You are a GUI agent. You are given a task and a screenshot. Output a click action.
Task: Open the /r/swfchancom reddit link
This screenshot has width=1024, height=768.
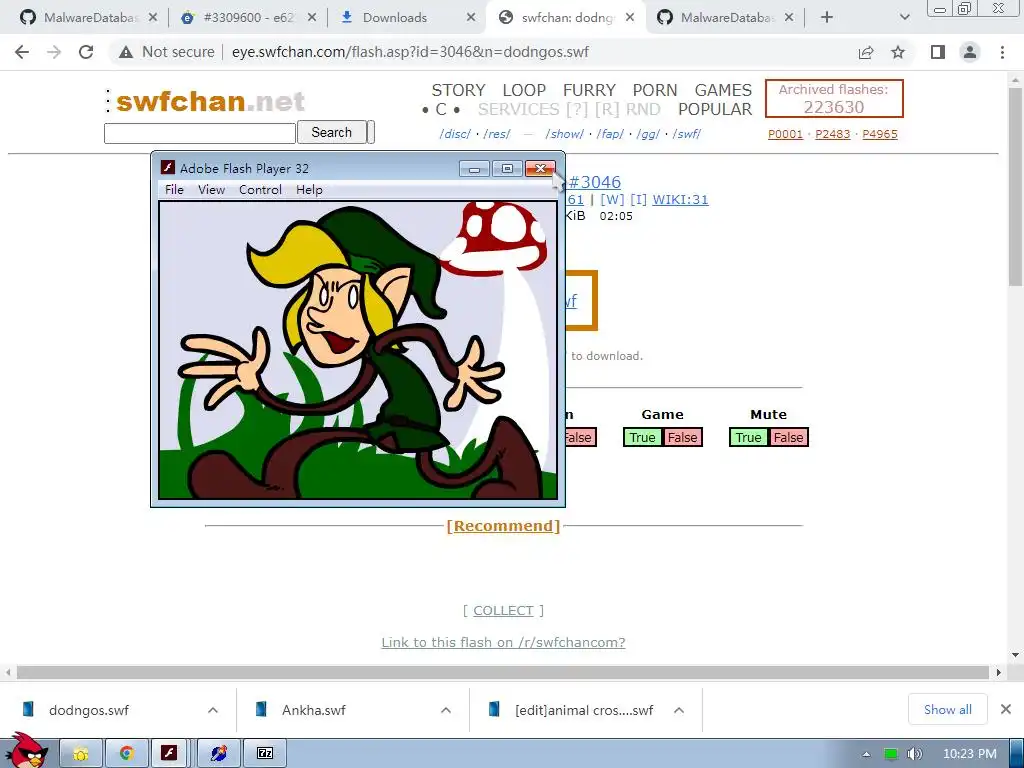(x=503, y=643)
